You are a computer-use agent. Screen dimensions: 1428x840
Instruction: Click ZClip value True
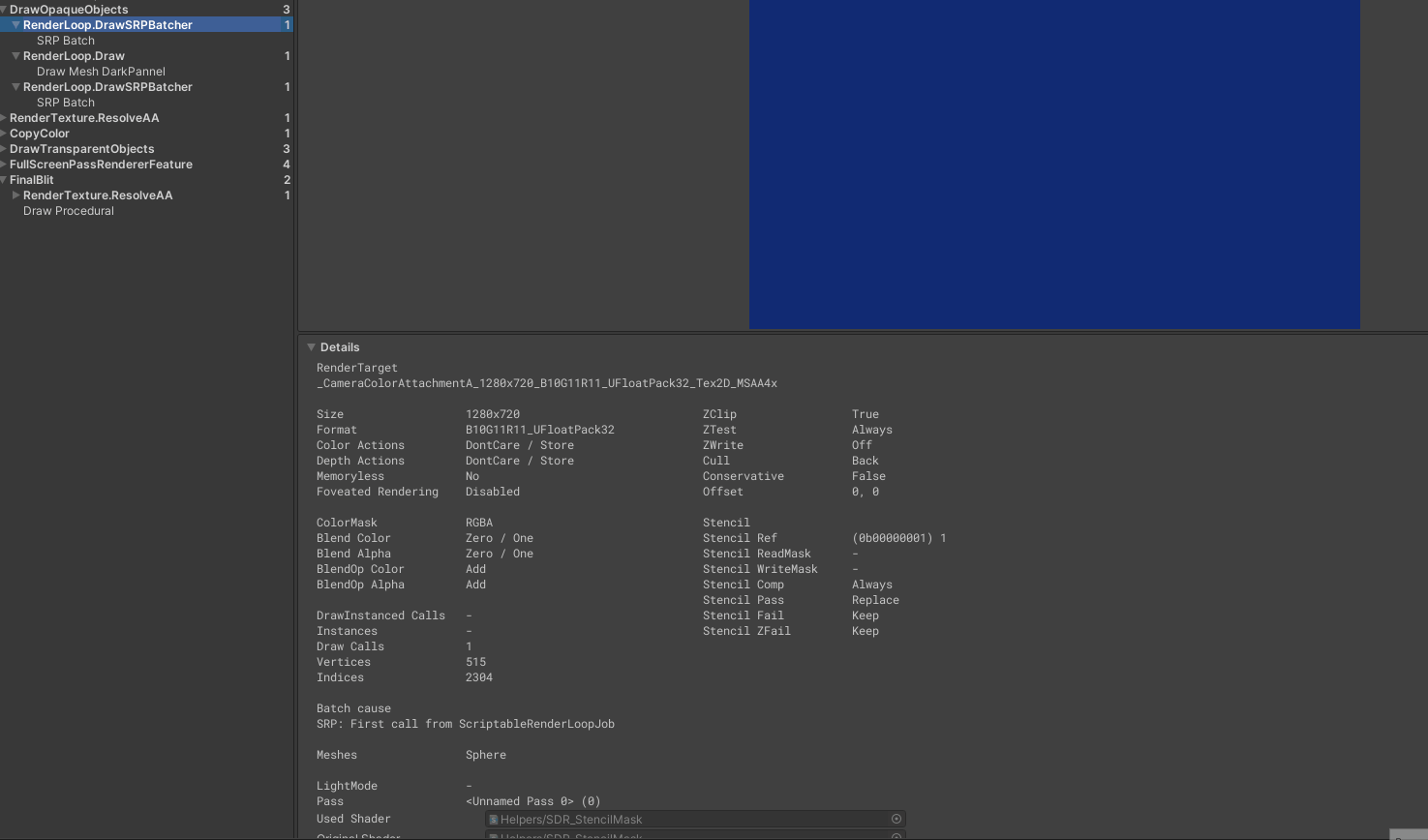(x=866, y=414)
